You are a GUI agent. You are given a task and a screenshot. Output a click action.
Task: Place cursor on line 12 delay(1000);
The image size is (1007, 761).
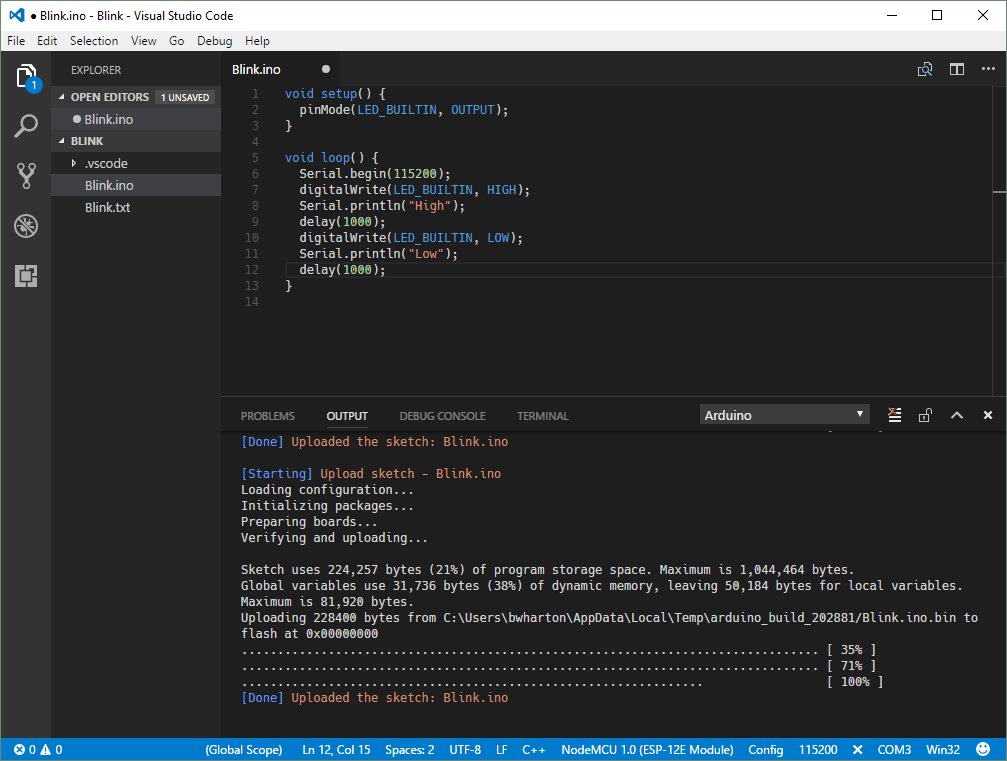(x=342, y=270)
